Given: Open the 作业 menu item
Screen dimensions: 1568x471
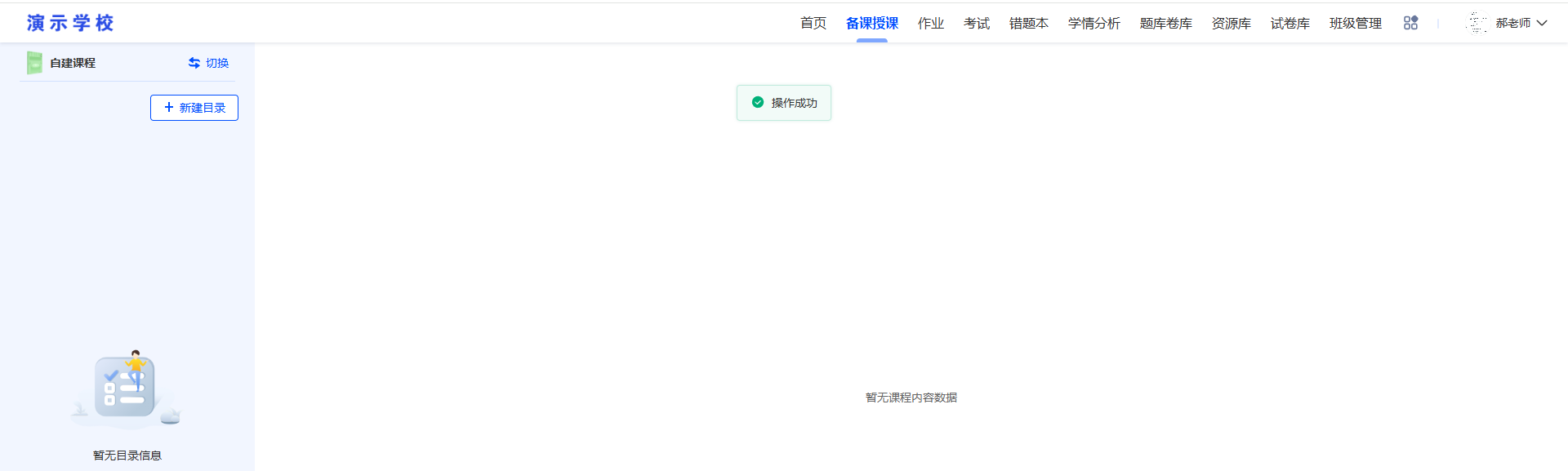Looking at the screenshot, I should pyautogui.click(x=931, y=23).
